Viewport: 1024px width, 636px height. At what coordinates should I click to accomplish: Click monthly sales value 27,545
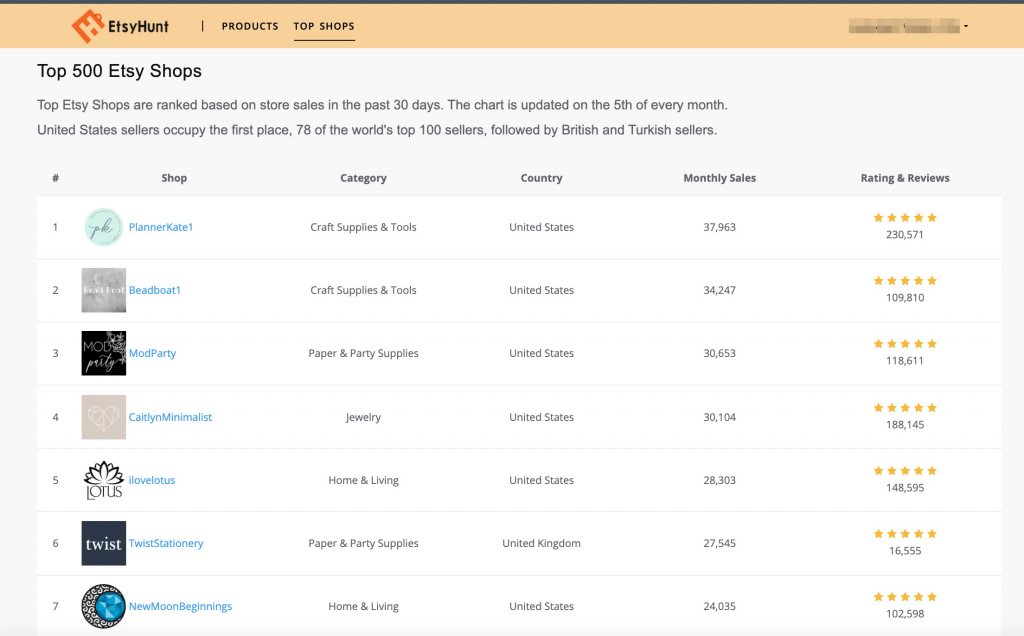click(720, 543)
